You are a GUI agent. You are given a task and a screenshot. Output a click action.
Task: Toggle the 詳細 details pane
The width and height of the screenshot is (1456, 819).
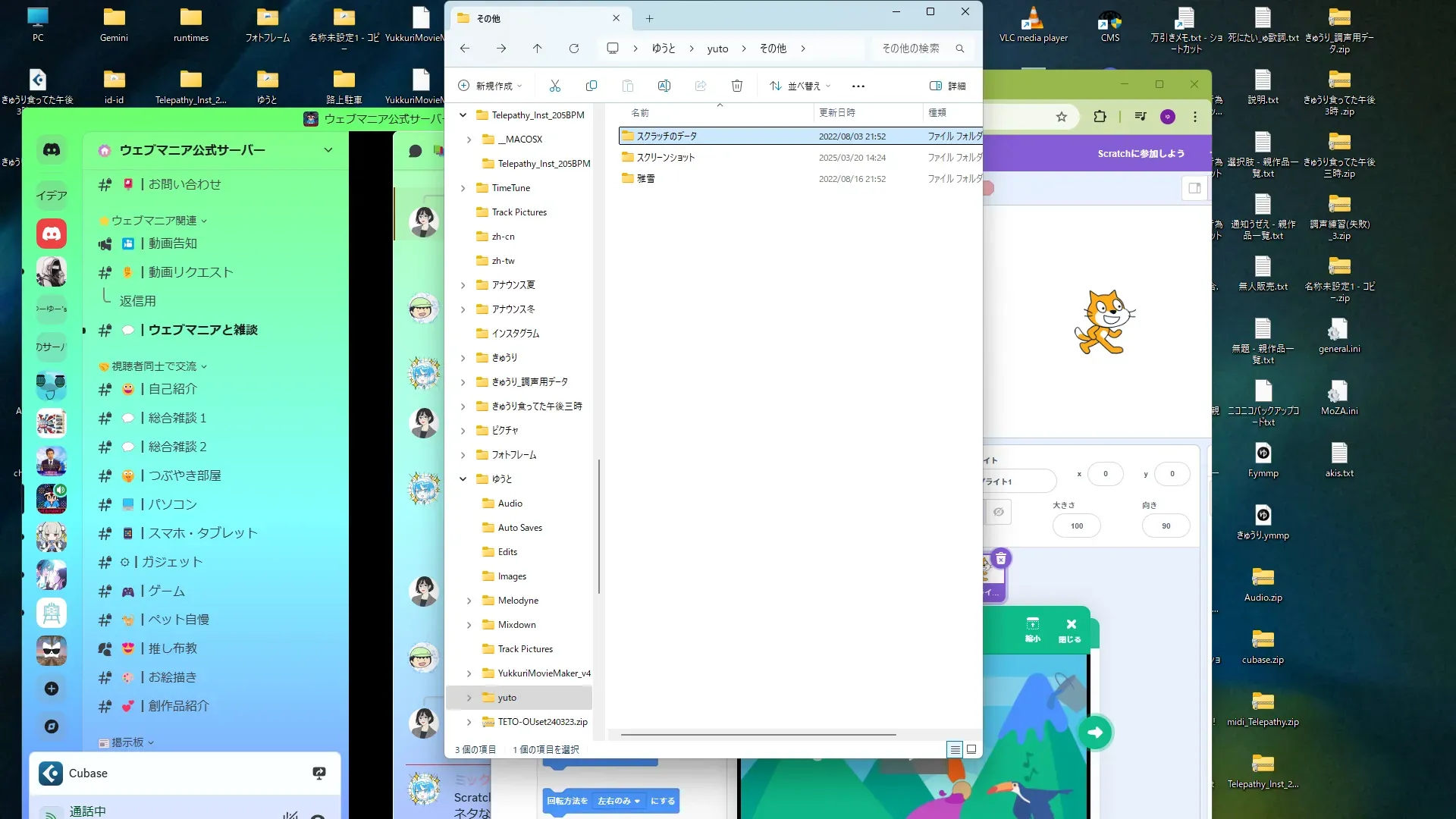(x=948, y=86)
